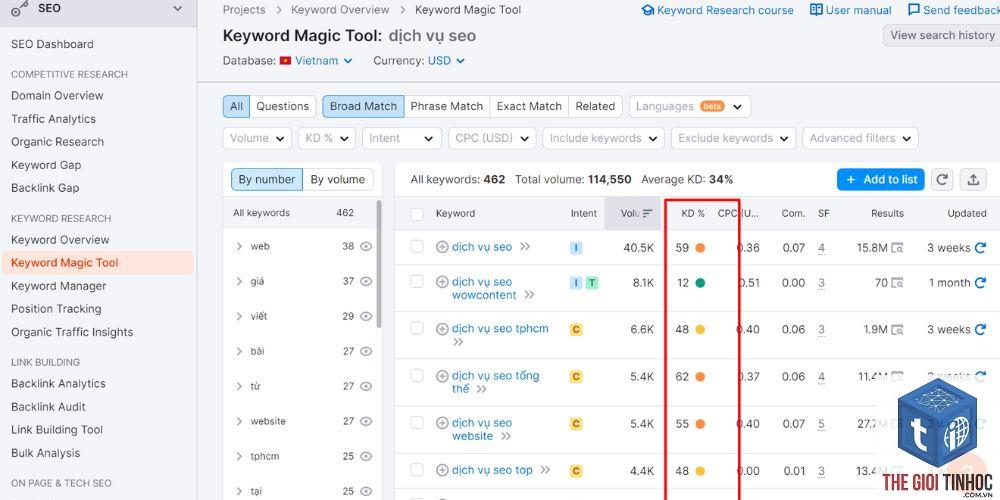
Task: Click the export upload icon
Action: 973,180
